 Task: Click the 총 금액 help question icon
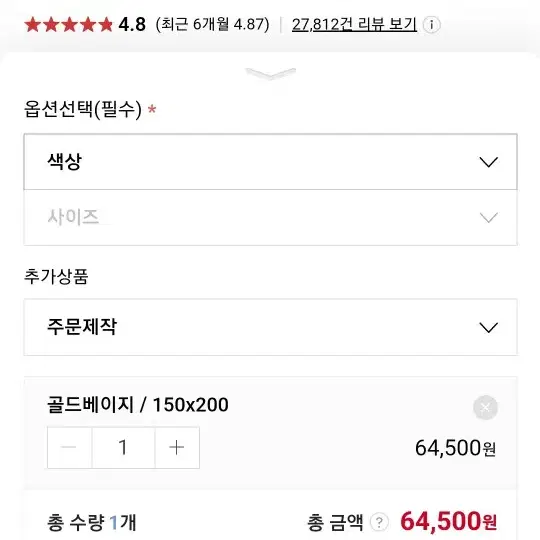379,522
